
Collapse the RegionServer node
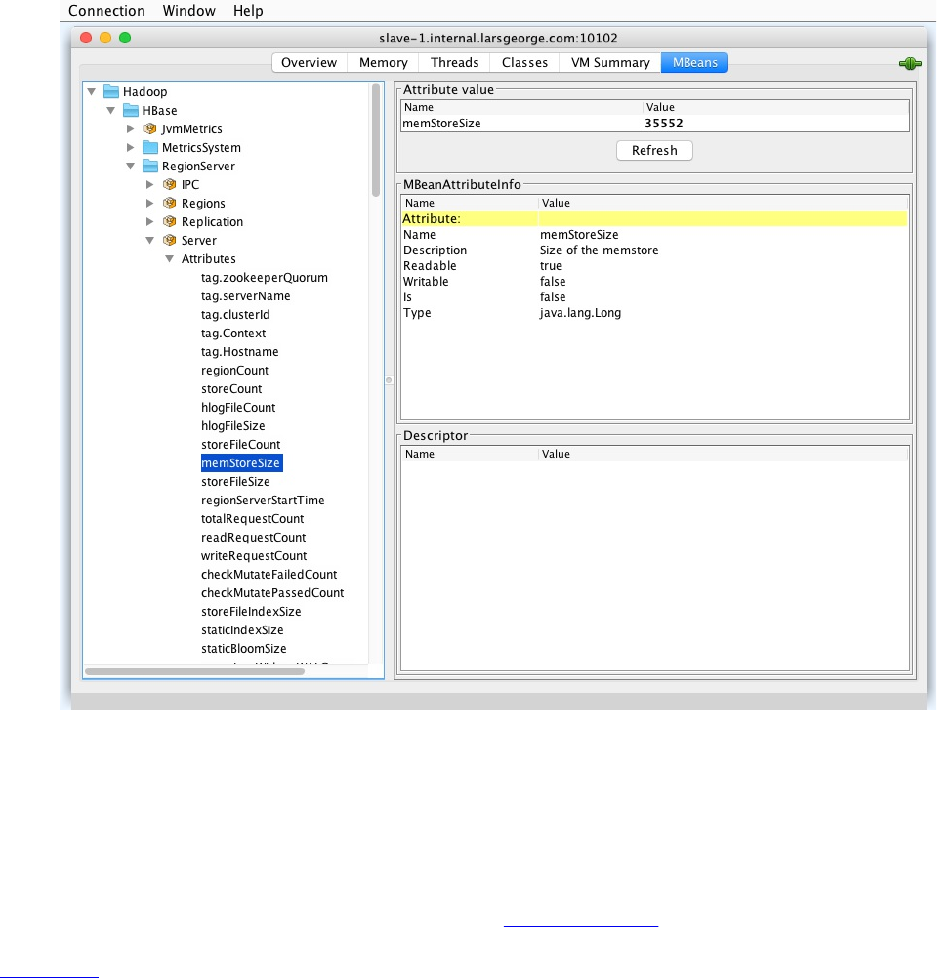[130, 166]
